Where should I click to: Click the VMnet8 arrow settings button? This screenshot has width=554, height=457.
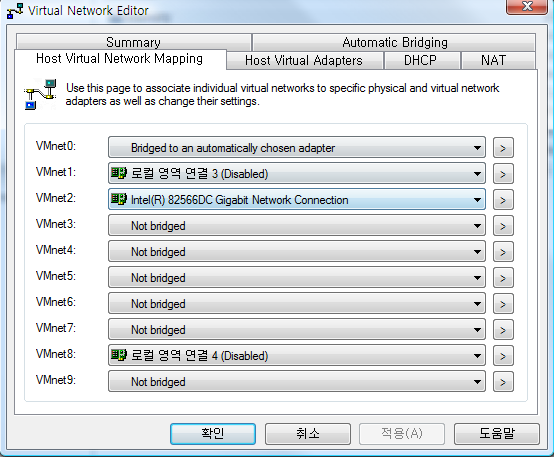coord(503,356)
